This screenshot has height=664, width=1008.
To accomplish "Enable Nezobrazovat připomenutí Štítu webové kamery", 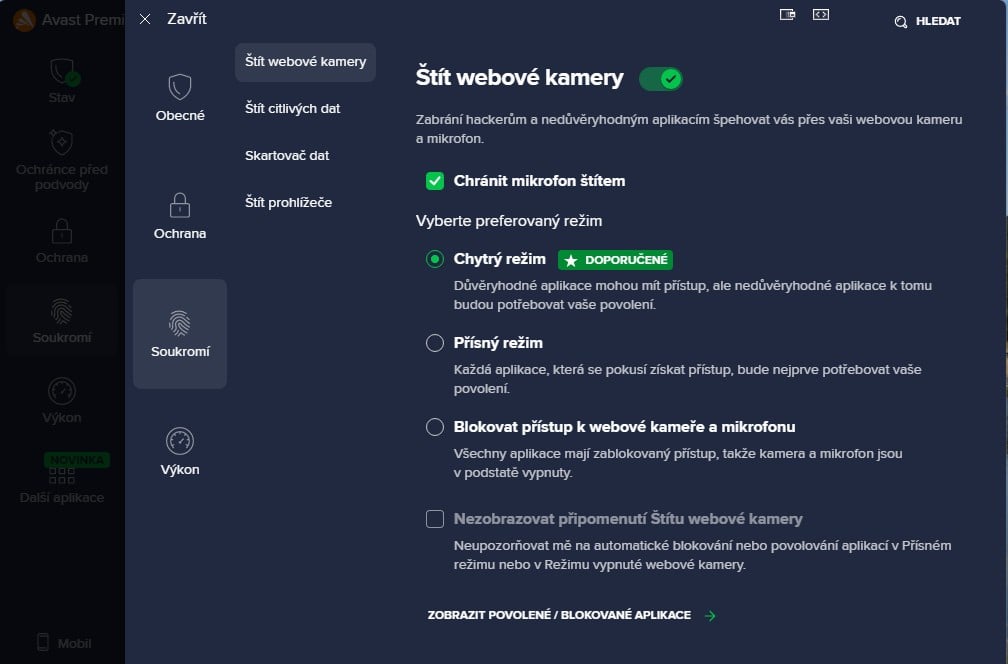I will (x=435, y=519).
